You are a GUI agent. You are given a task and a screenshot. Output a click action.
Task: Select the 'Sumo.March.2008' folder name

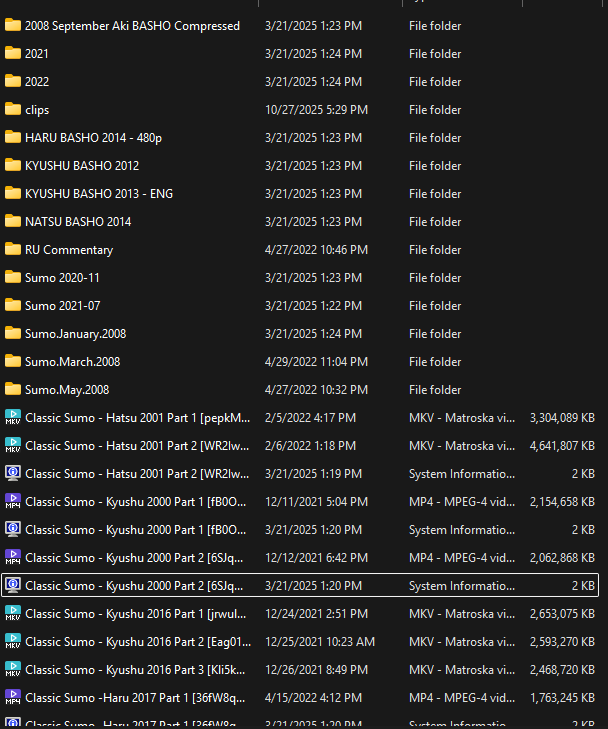(x=73, y=362)
